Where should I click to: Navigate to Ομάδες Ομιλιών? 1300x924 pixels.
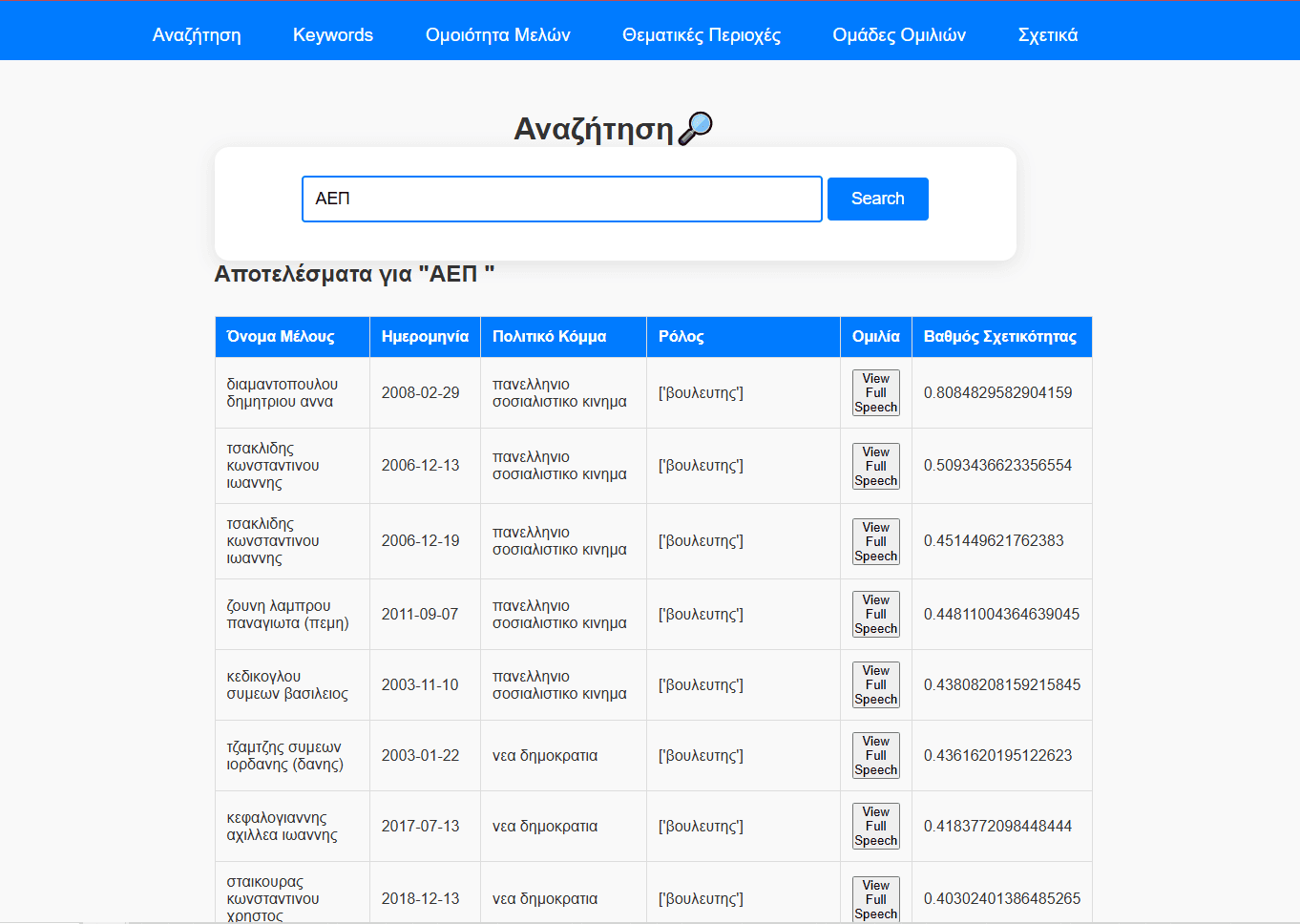pyautogui.click(x=899, y=35)
